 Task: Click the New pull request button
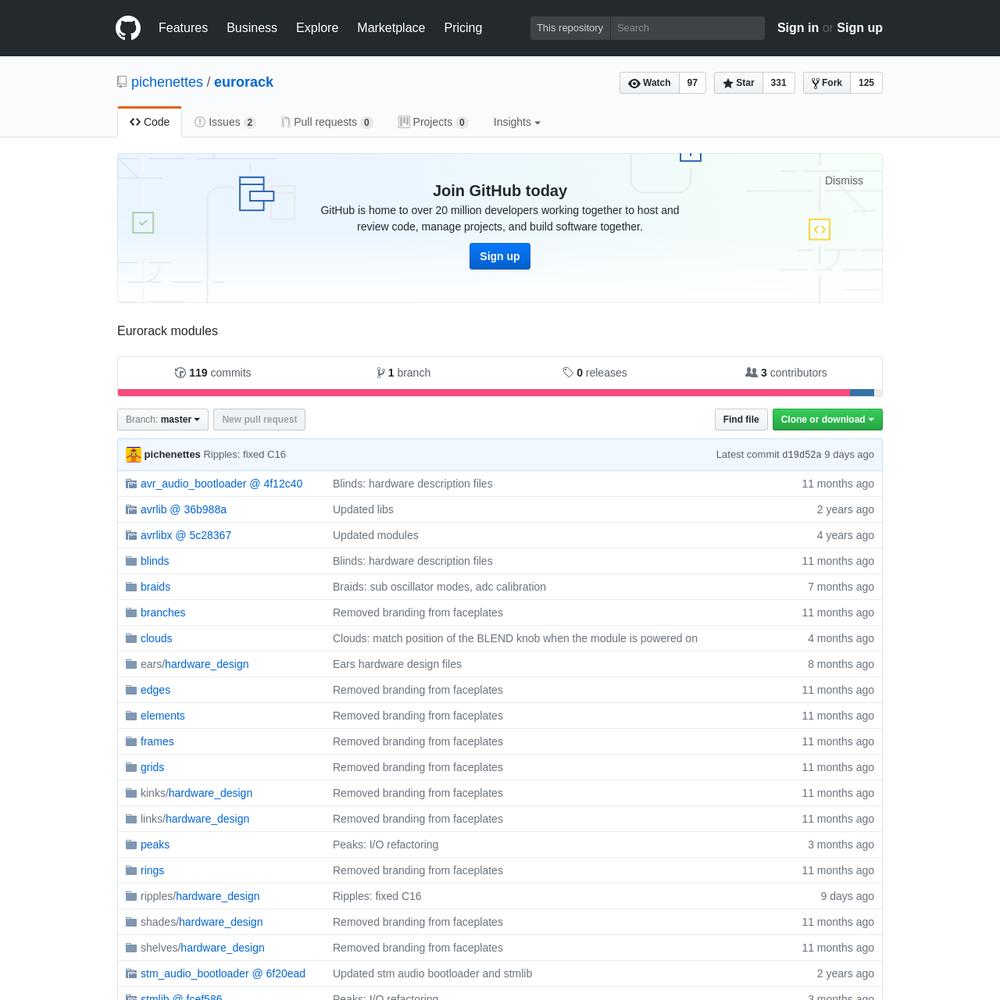coord(259,420)
